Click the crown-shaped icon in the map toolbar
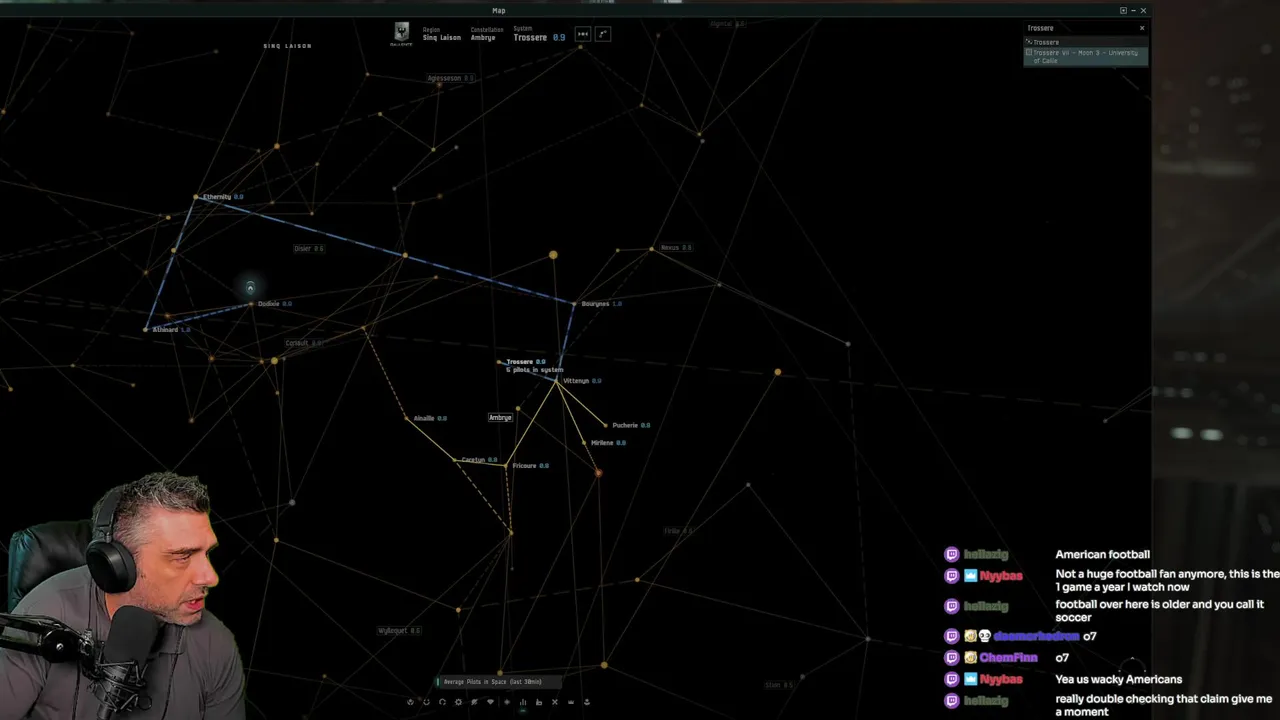 click(571, 702)
